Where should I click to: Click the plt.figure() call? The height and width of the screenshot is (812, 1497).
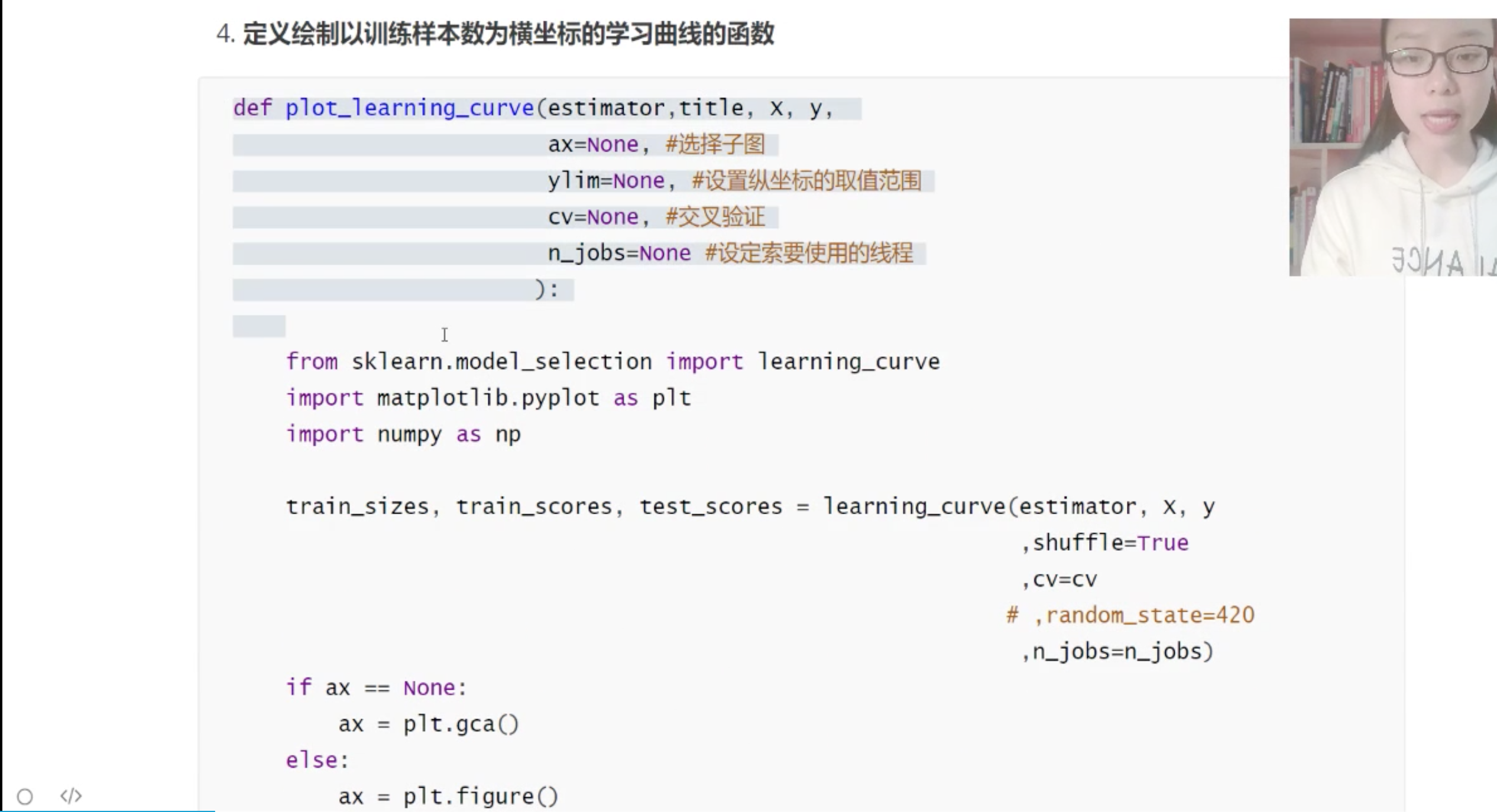pos(480,797)
